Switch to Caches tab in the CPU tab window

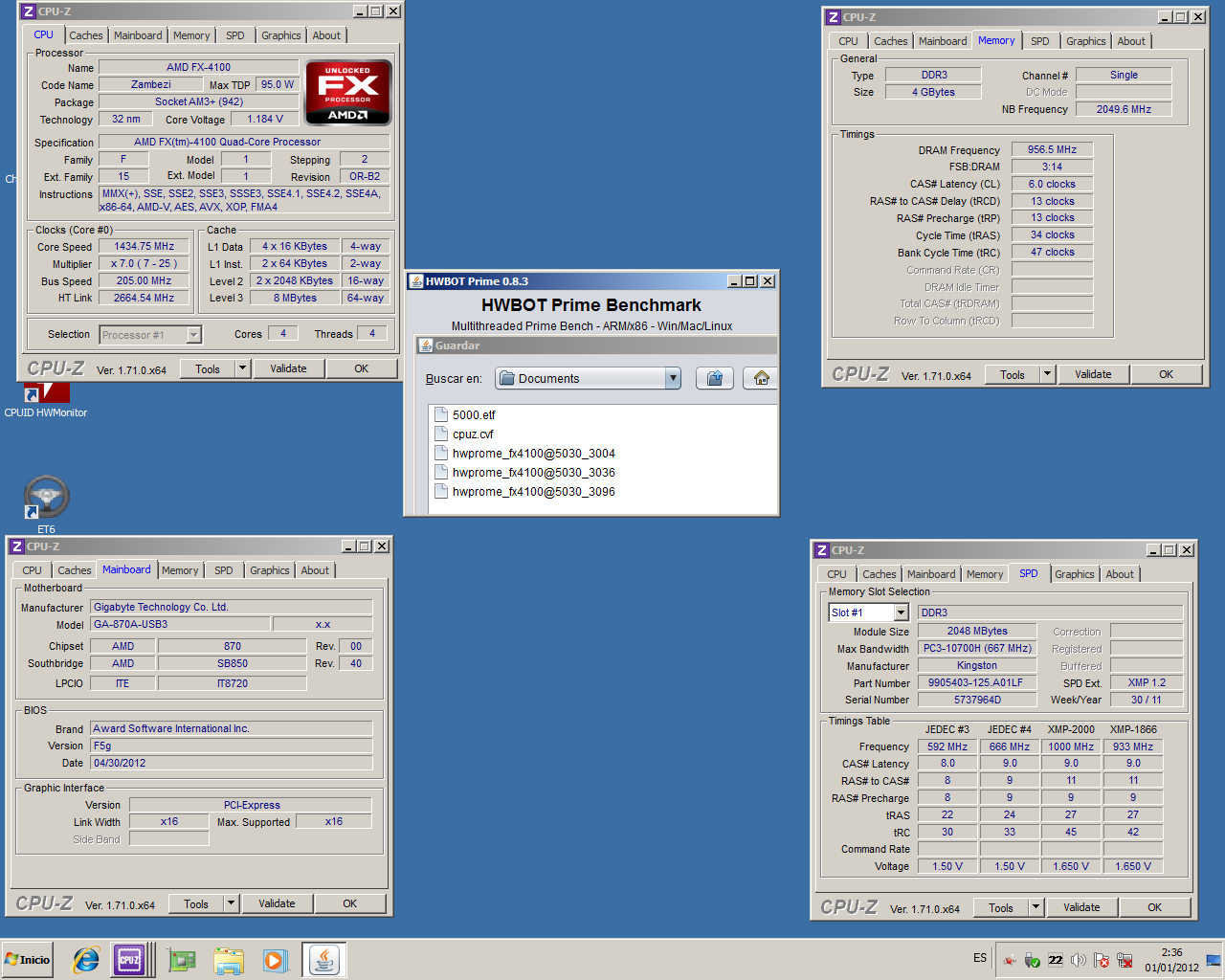[x=86, y=35]
